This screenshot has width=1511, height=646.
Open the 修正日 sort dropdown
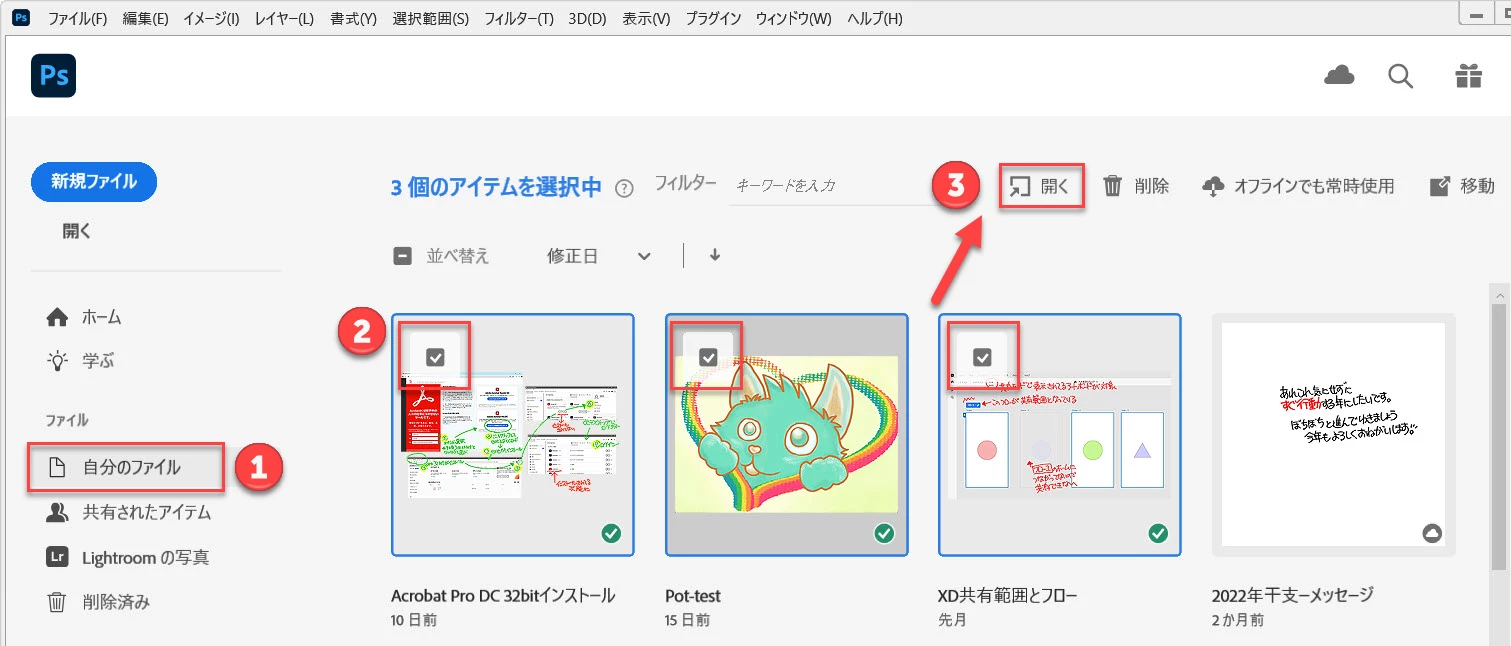598,256
